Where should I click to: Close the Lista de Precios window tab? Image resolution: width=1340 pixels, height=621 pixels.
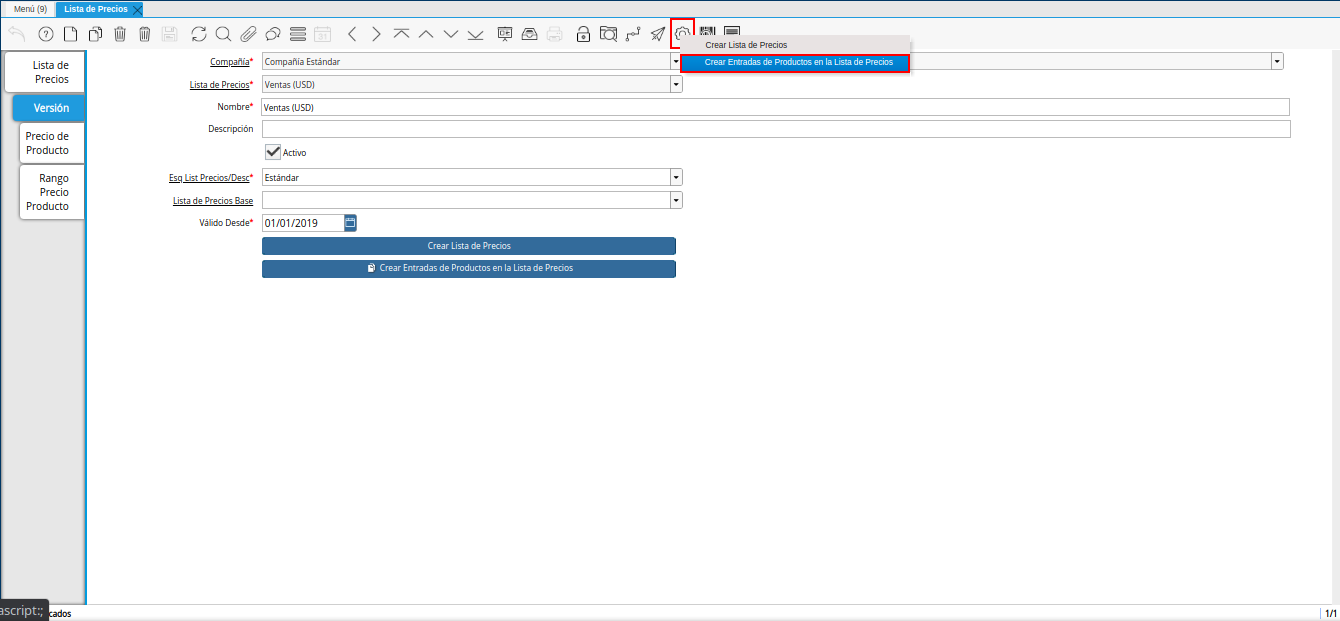point(138,9)
